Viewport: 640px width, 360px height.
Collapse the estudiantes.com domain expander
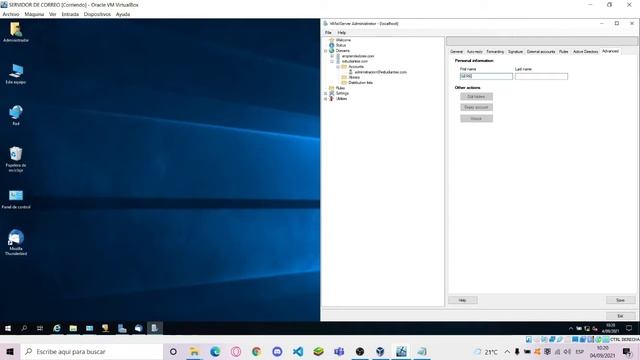click(332, 61)
